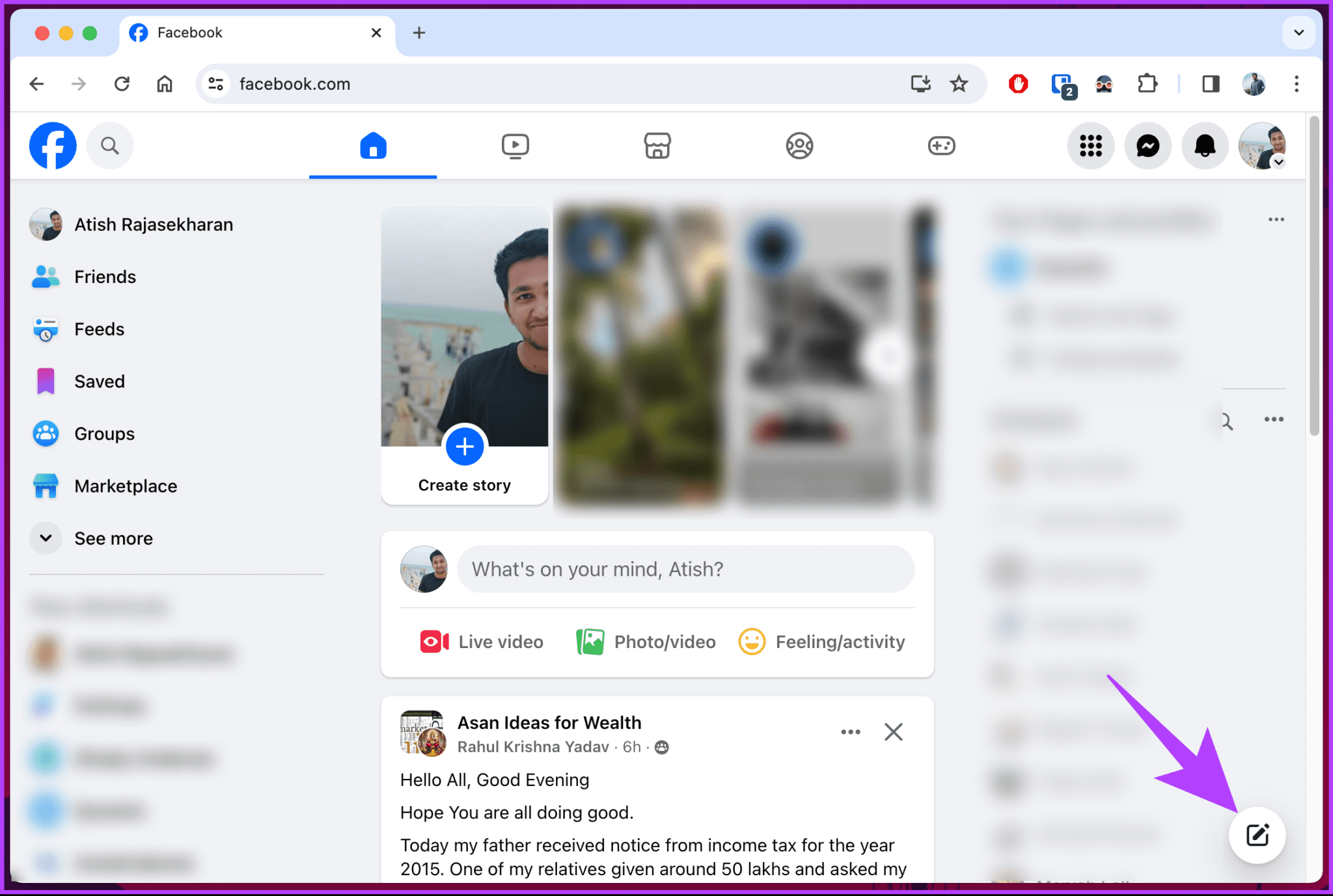This screenshot has height=896, width=1333.
Task: Click the What's on your mind input field
Action: (685, 569)
